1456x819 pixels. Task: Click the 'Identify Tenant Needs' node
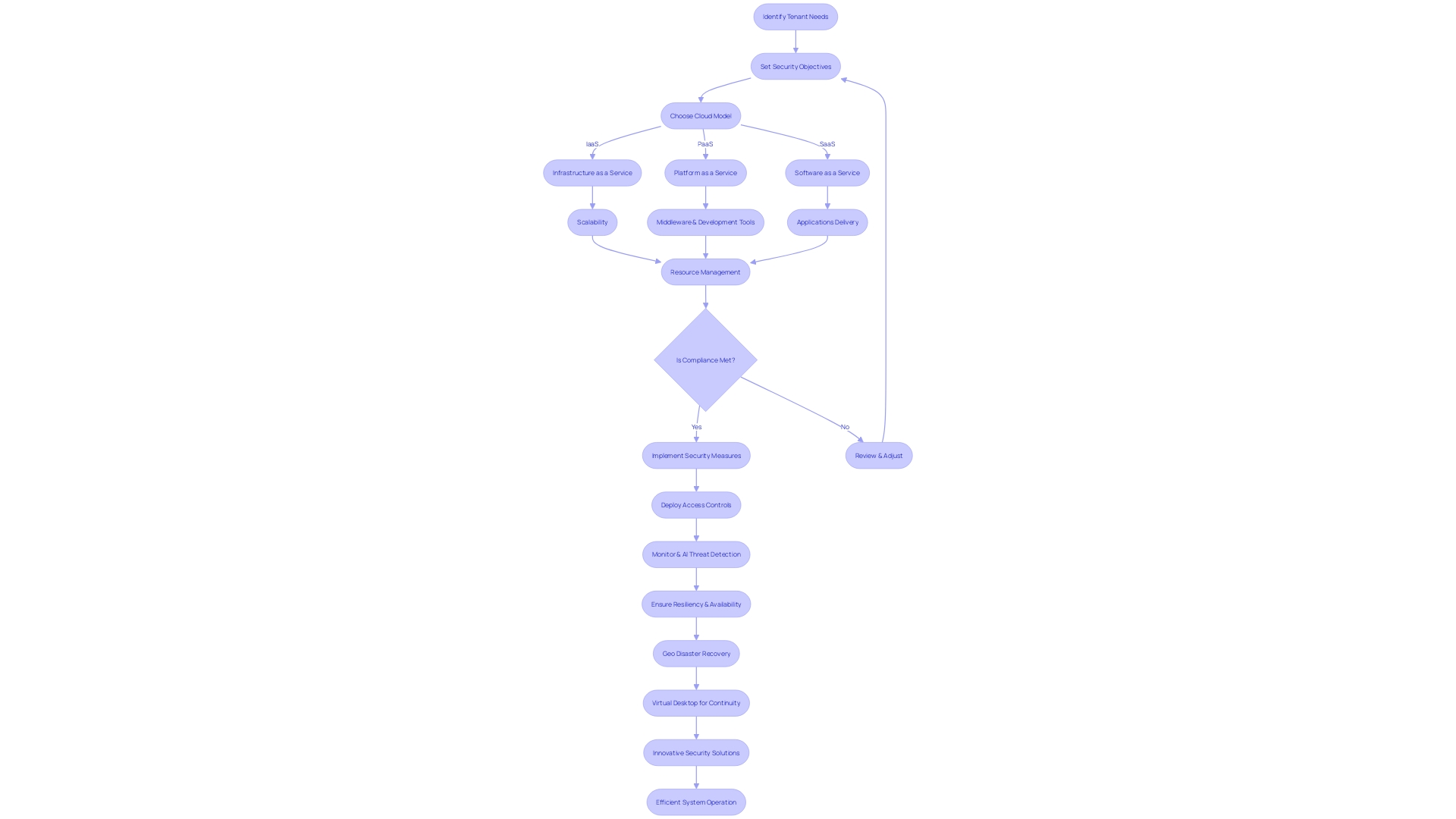795,16
